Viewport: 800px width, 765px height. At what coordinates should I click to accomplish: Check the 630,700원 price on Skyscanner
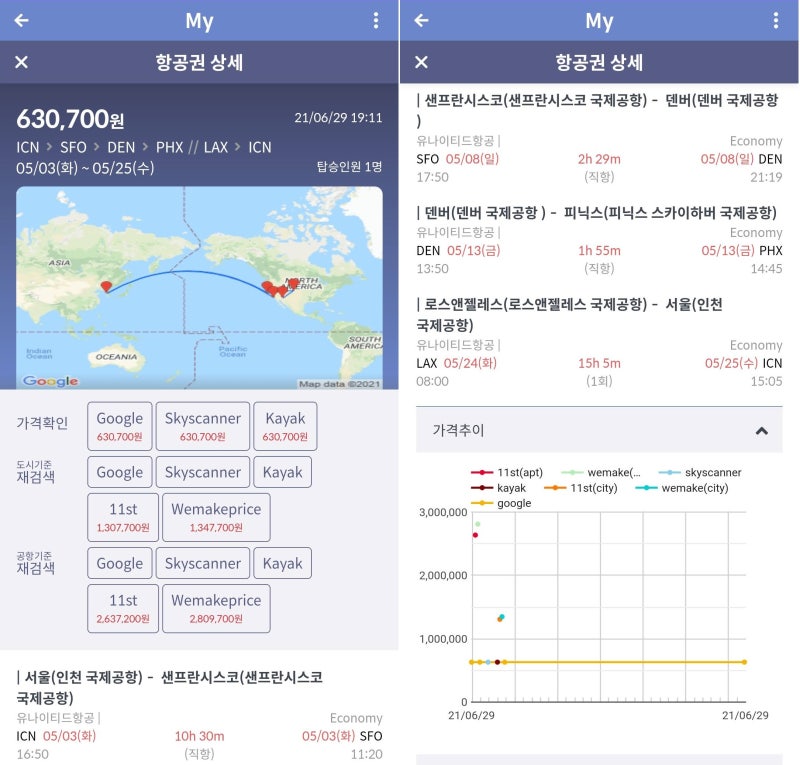[203, 426]
